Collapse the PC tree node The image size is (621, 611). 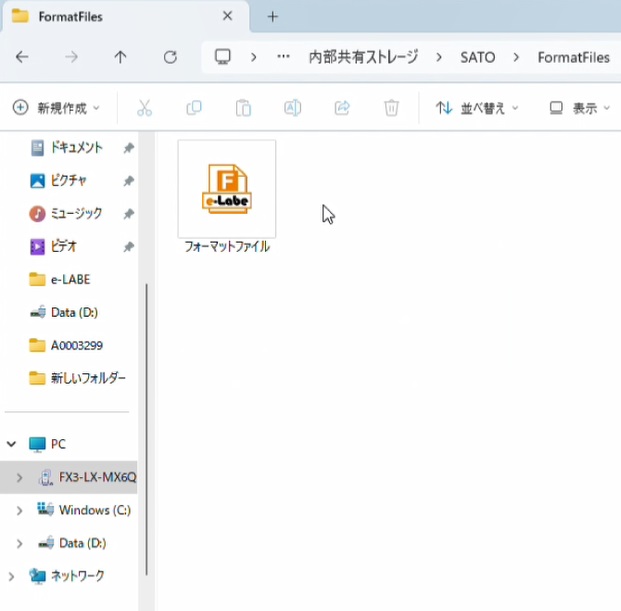[x=12, y=444]
